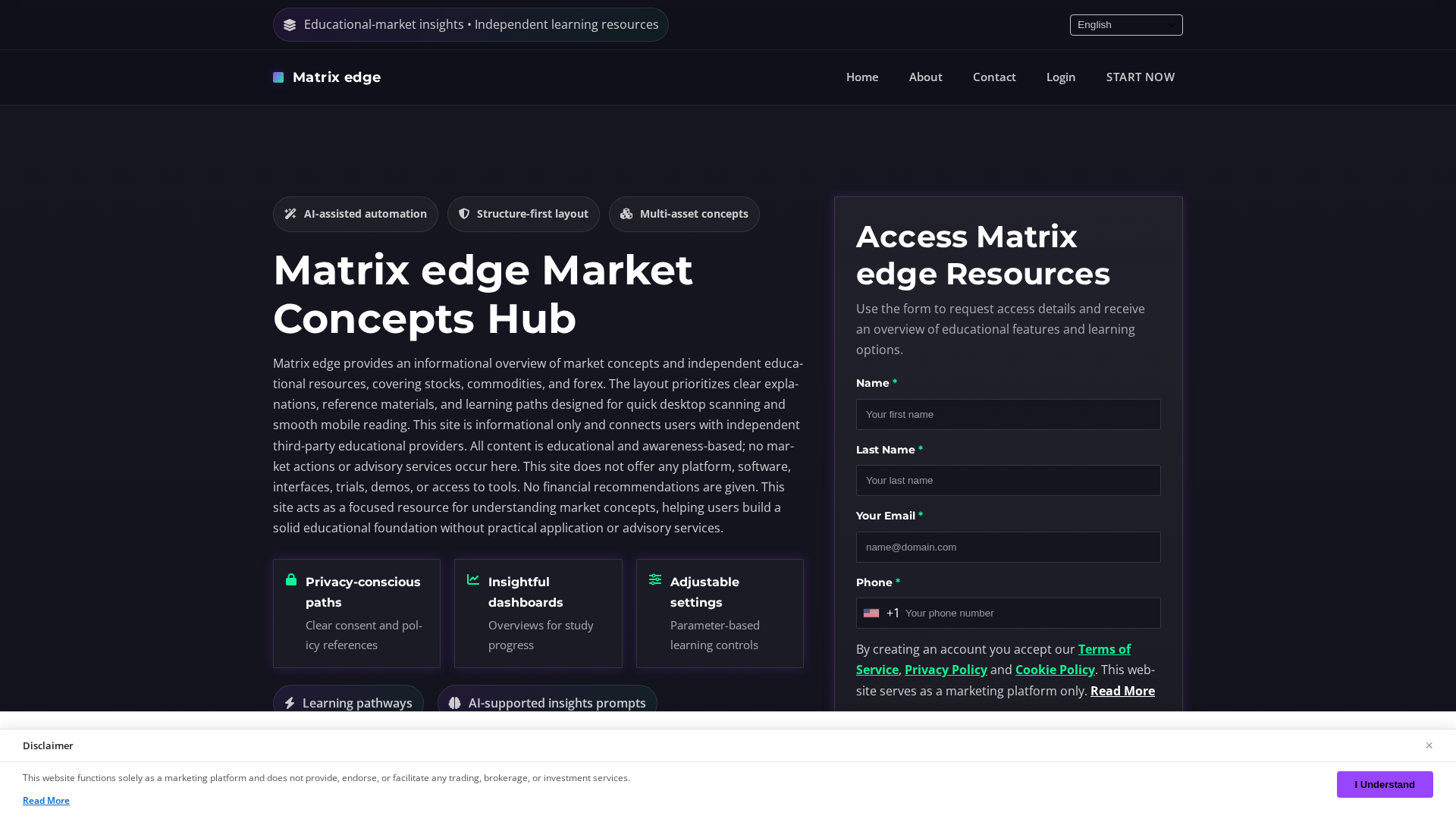Open the Contact page
1456x819 pixels.
point(994,77)
